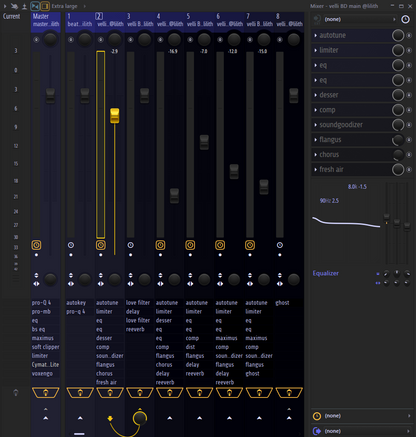
Task: Open love filter first slot in track 3
Action: click(x=140, y=303)
